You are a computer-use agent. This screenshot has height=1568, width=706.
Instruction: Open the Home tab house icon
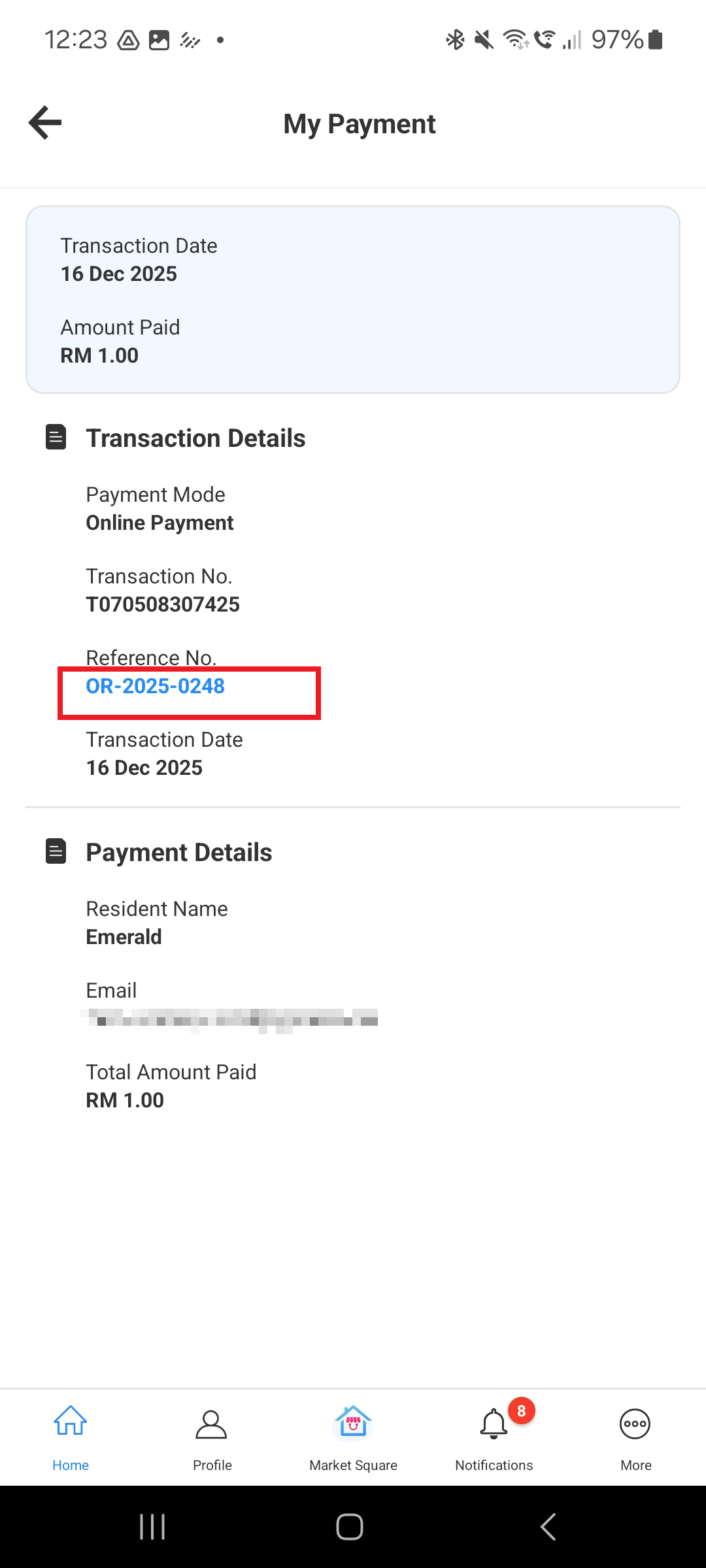click(x=71, y=1421)
